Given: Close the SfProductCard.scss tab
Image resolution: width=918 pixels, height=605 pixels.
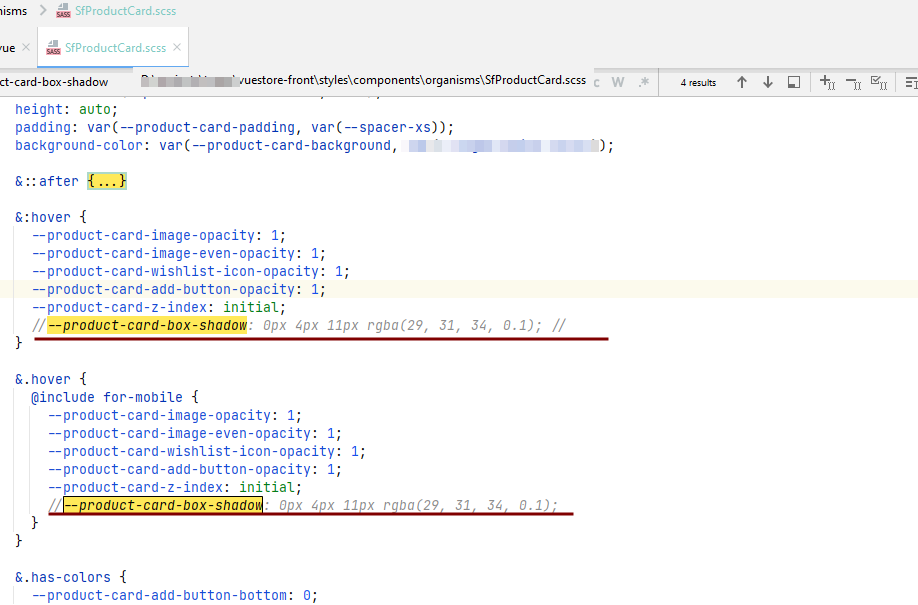Looking at the screenshot, I should (x=177, y=47).
